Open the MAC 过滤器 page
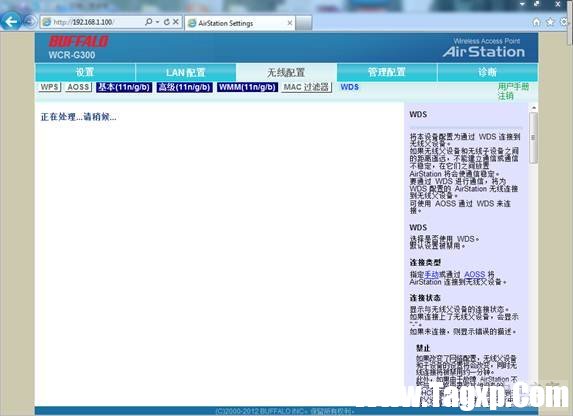Viewport: 573px width, 416px height. [x=306, y=87]
